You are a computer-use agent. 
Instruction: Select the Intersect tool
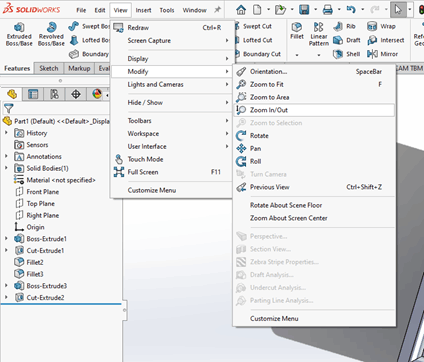(386, 40)
